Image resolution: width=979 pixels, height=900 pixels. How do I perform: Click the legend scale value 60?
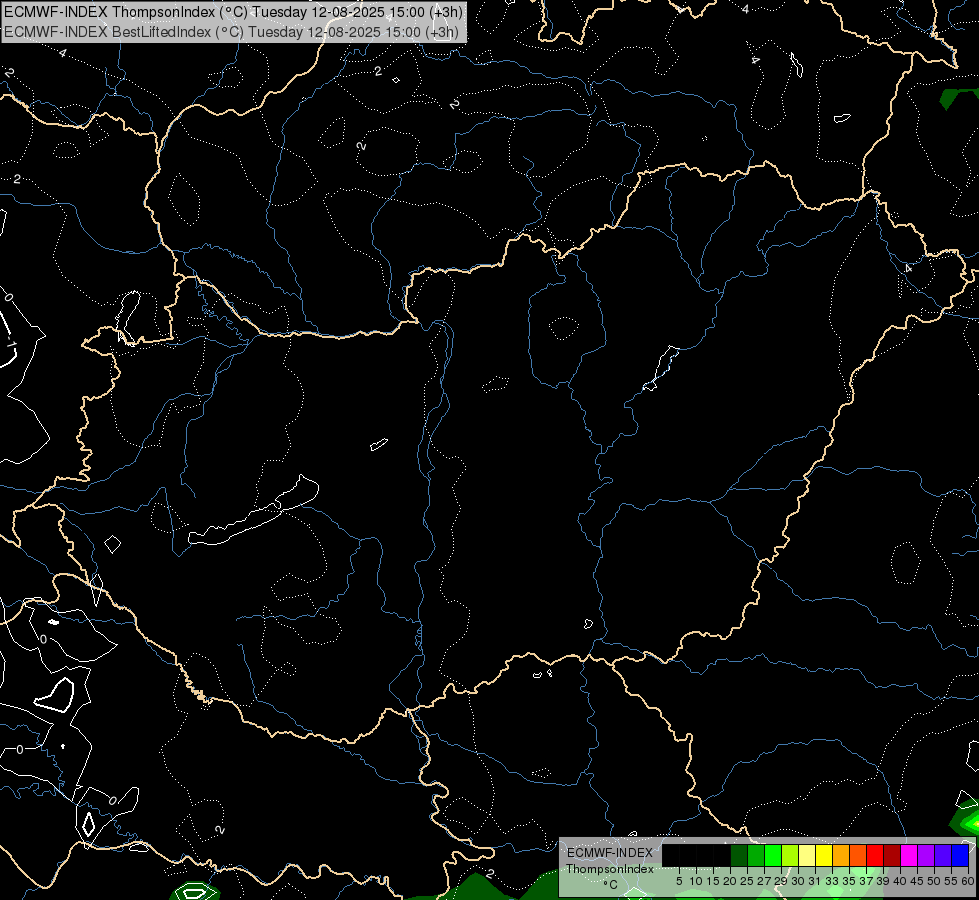click(967, 881)
